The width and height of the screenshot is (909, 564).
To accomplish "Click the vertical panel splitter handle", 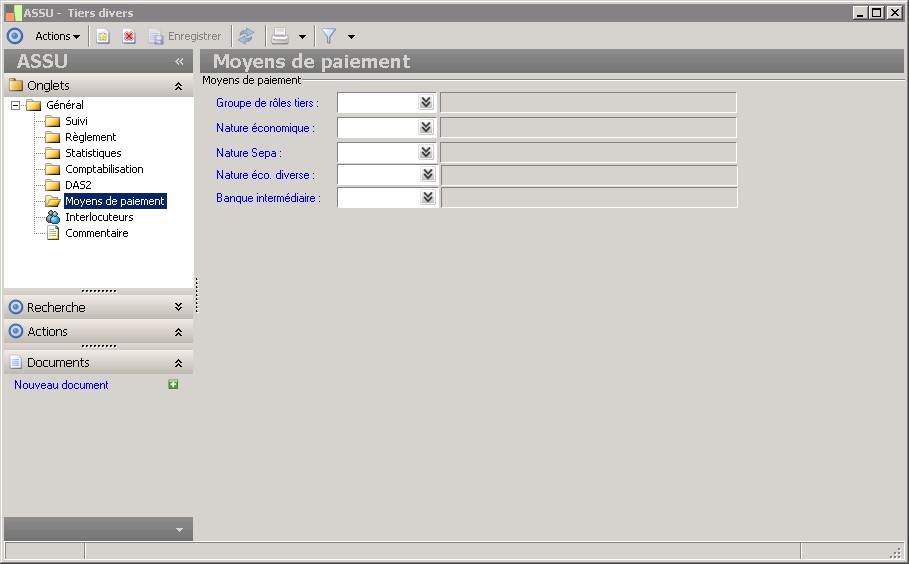I will pos(197,294).
